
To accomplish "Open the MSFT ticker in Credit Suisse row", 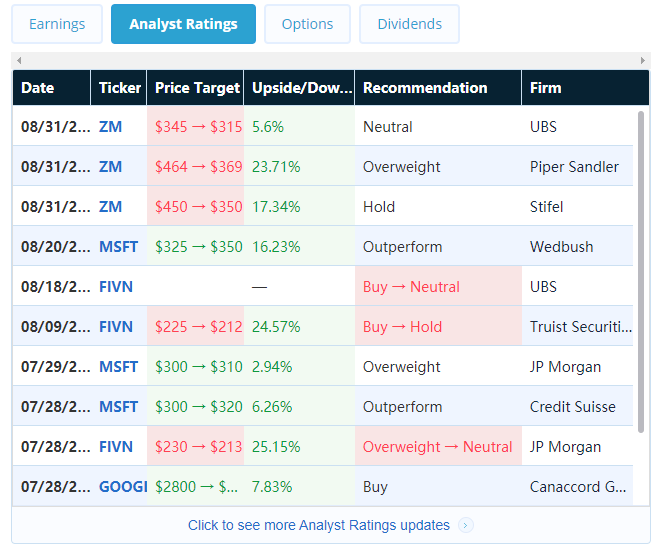I will (119, 407).
